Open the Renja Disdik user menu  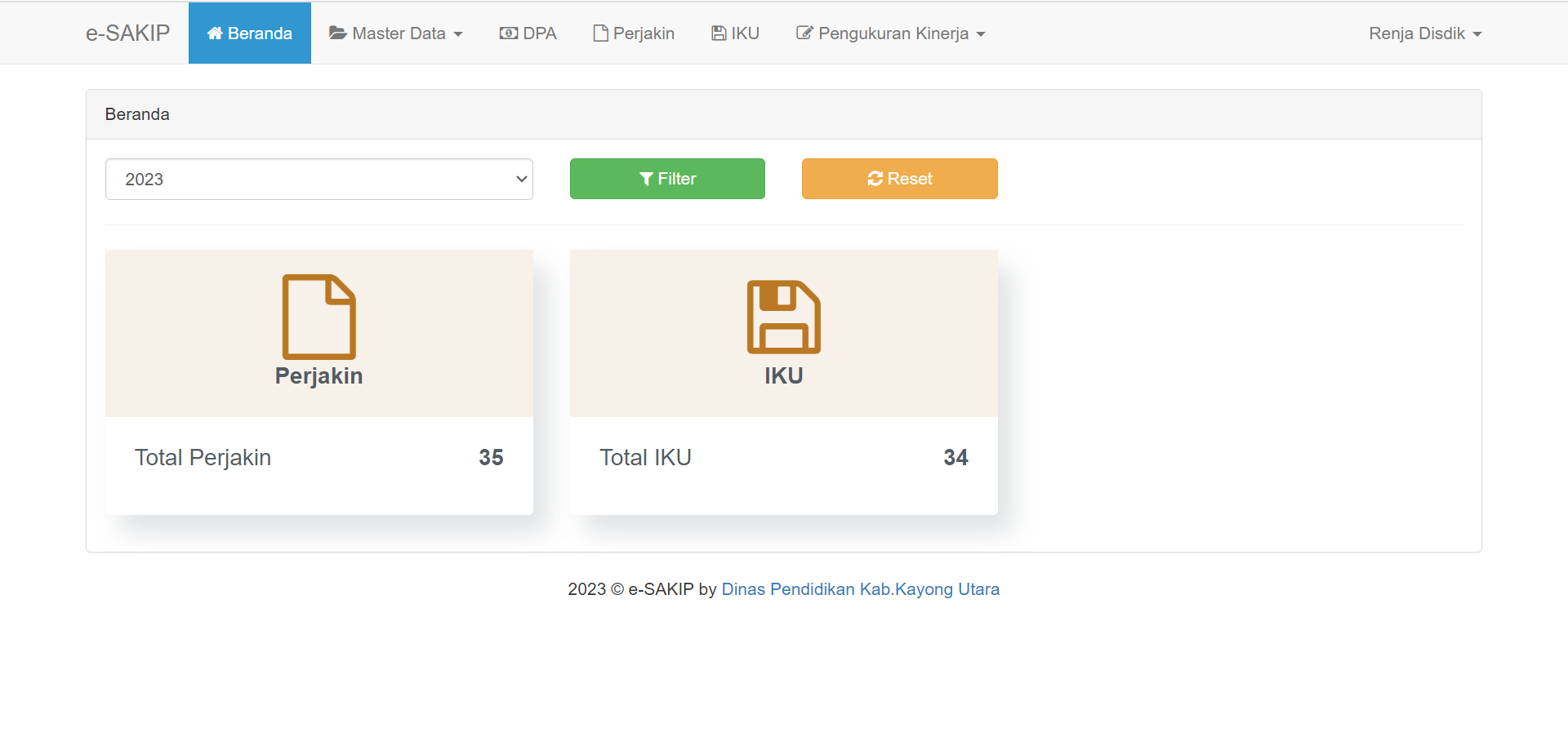pyautogui.click(x=1424, y=33)
